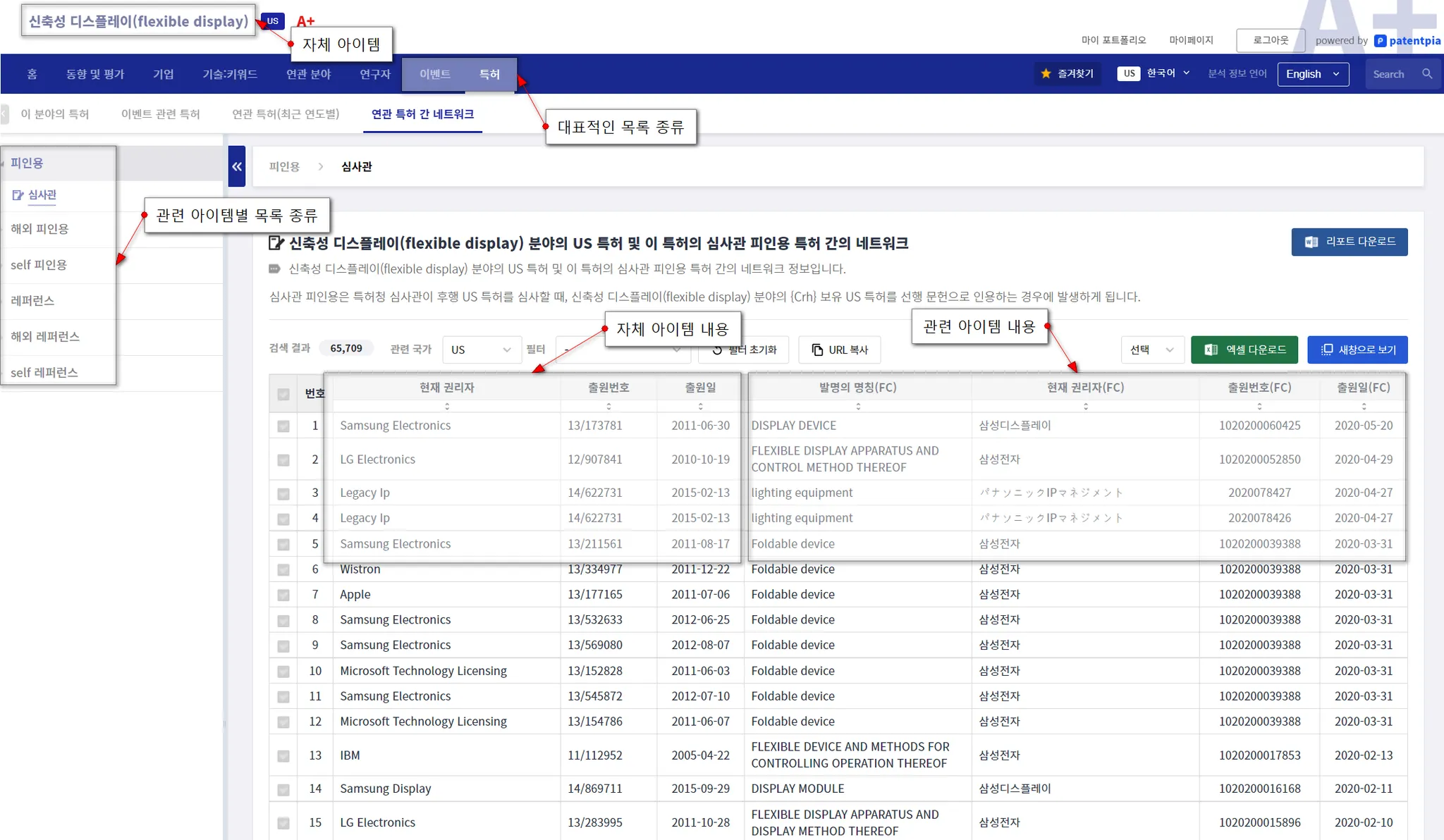The height and width of the screenshot is (840, 1444).
Task: Click Excel icon on download button
Action: (1211, 350)
